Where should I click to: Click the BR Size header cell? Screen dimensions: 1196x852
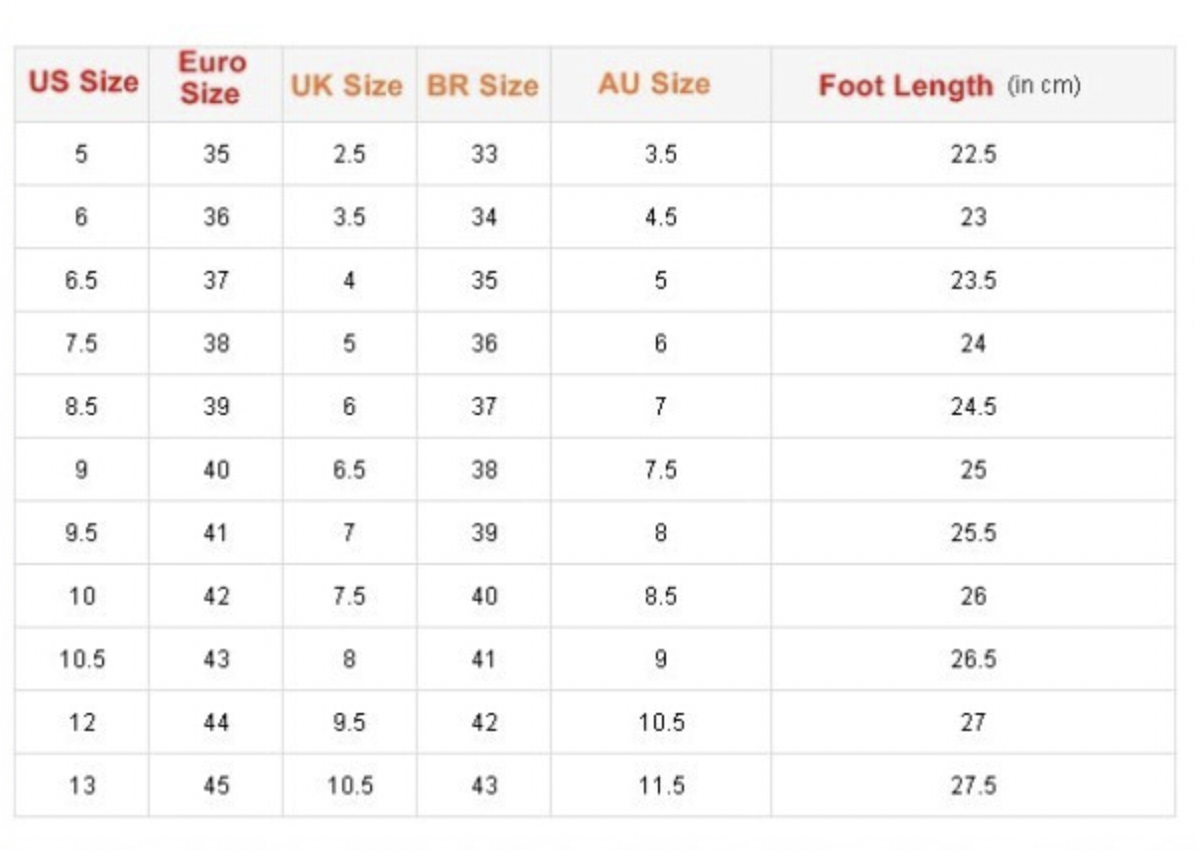482,85
